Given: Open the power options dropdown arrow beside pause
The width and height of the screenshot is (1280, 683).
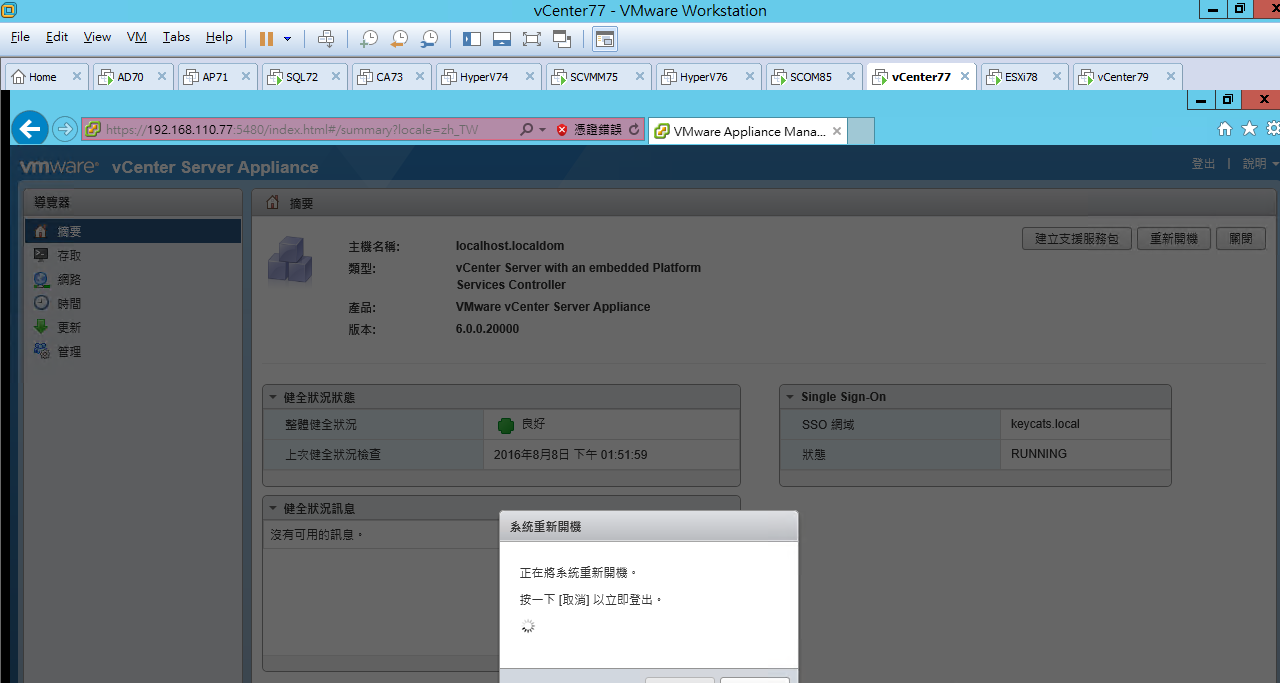Looking at the screenshot, I should 288,39.
